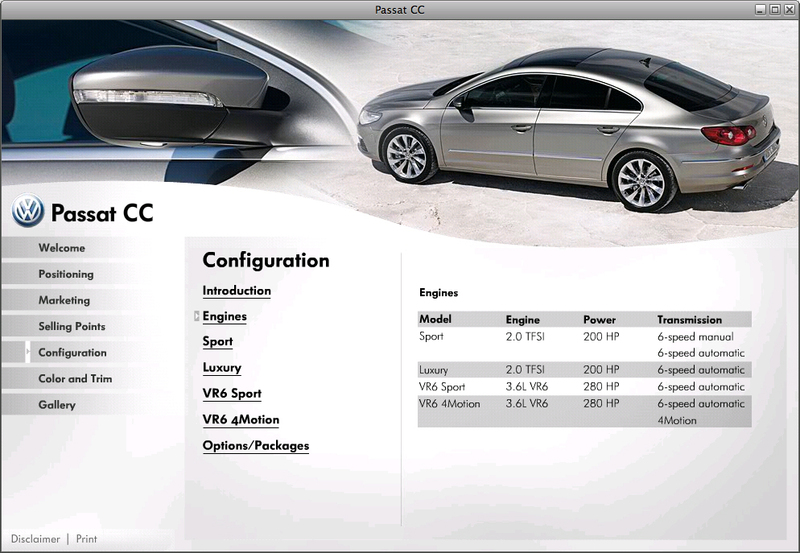Select Selling Points in the sidebar
The width and height of the screenshot is (800, 553).
tap(72, 326)
